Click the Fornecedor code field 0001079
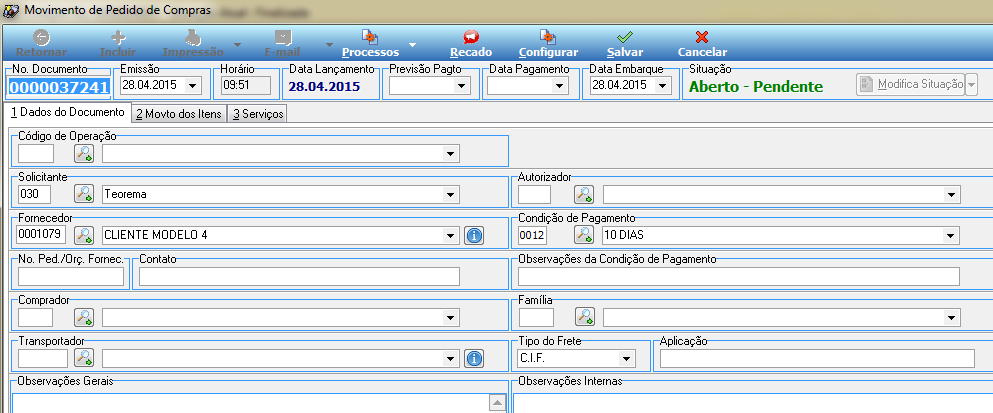The width and height of the screenshot is (993, 413). (42, 234)
